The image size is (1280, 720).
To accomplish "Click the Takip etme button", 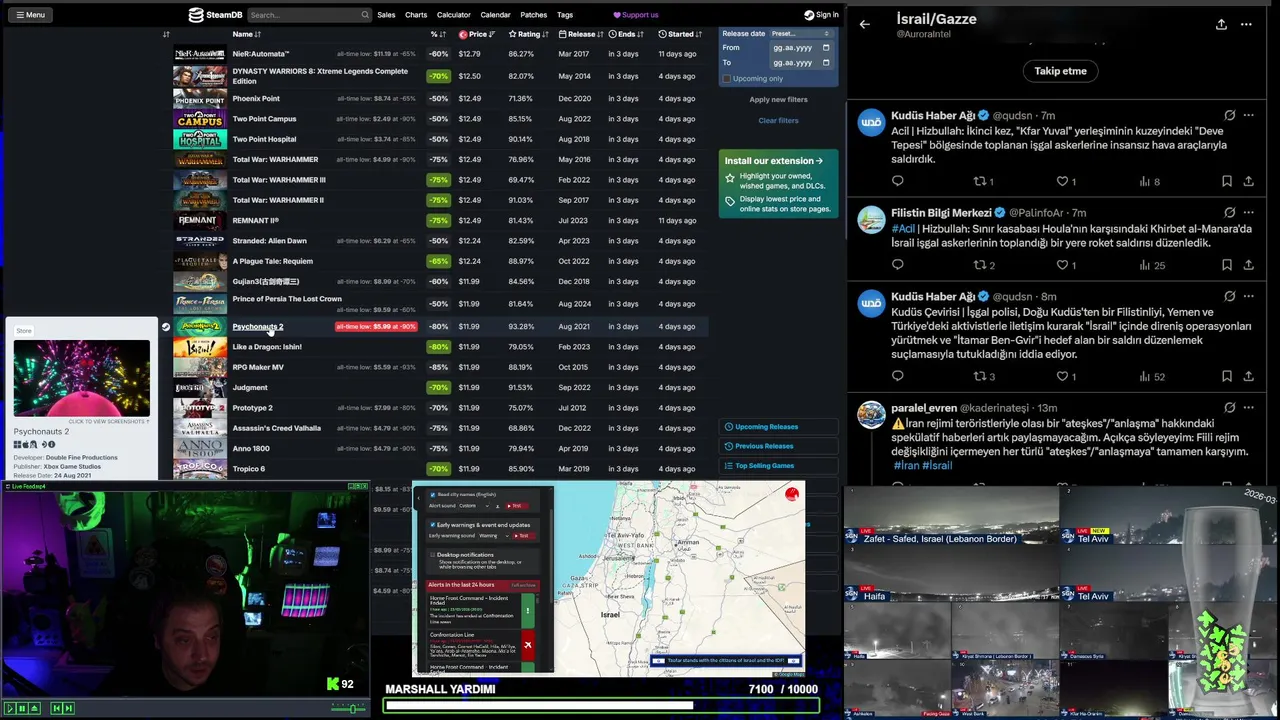I will click(1060, 71).
